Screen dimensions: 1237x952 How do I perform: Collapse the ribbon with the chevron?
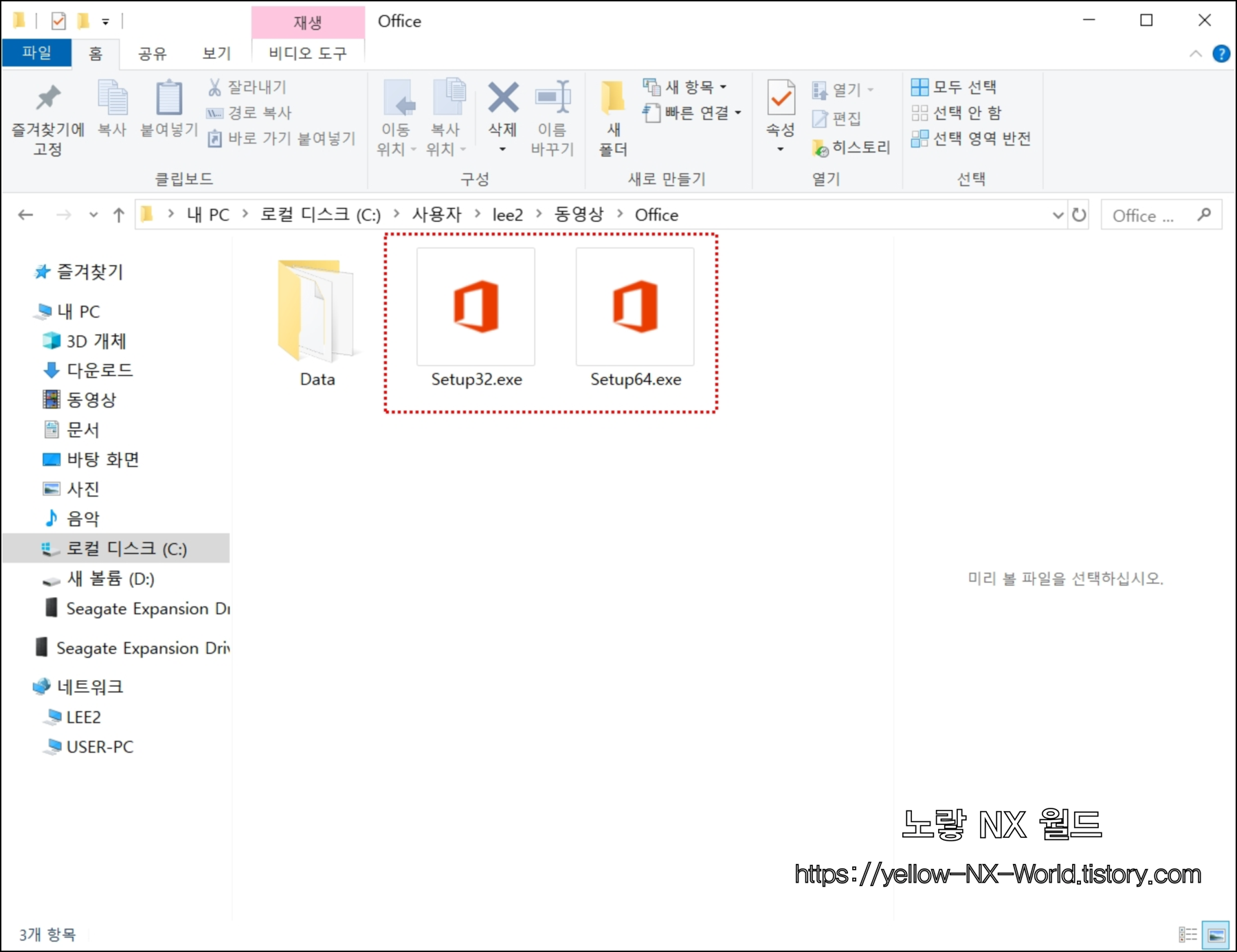tap(1196, 54)
